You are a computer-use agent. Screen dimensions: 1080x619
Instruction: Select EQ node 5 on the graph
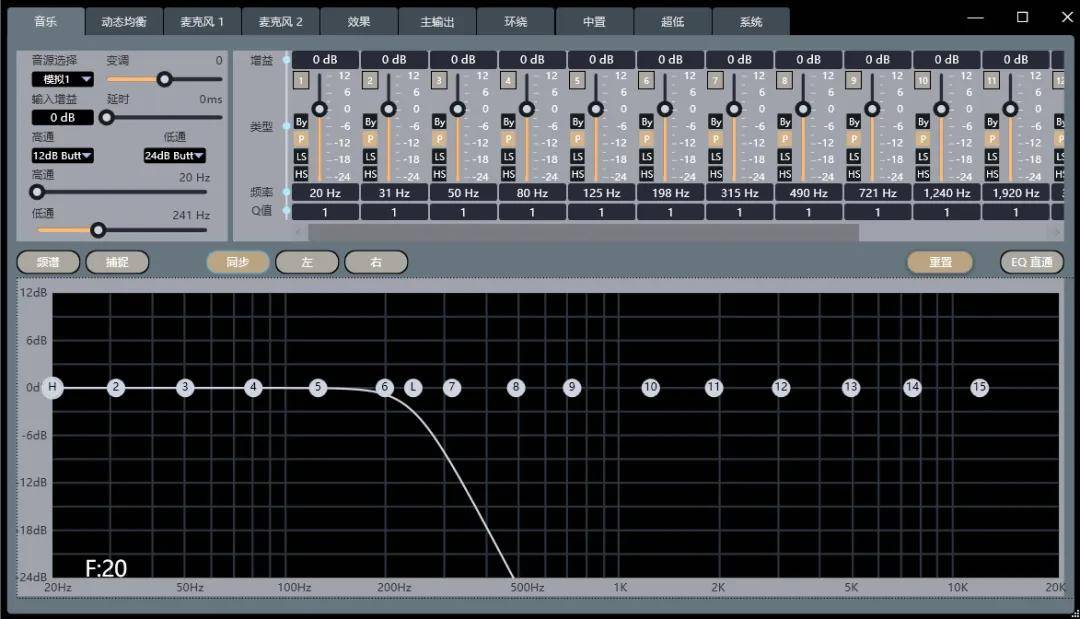pos(318,387)
